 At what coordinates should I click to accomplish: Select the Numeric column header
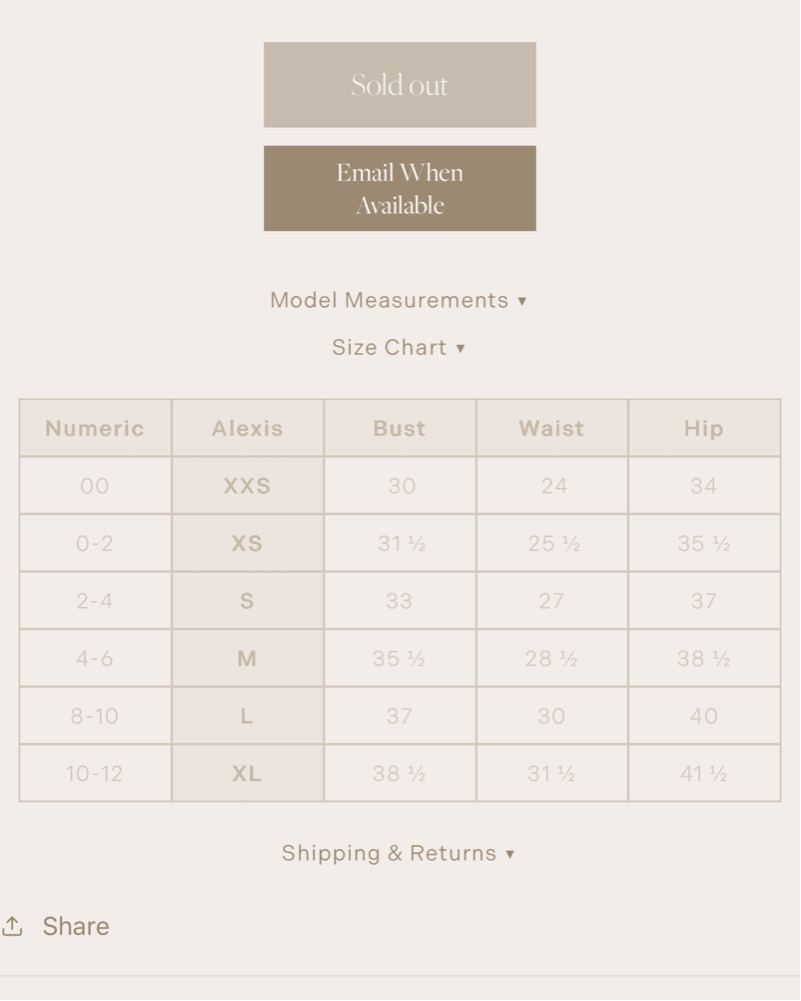click(x=95, y=428)
